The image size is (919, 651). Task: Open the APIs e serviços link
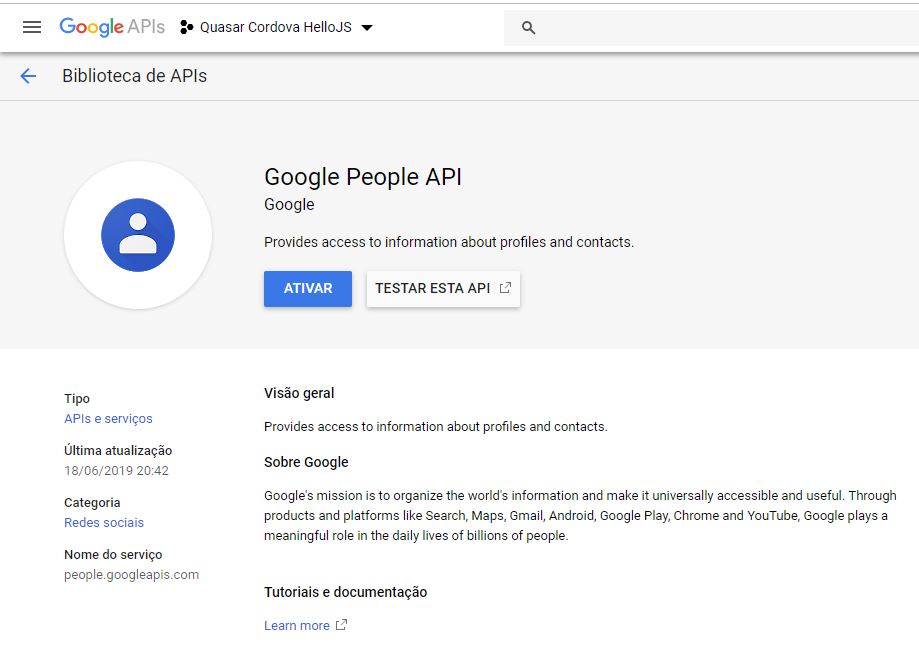click(x=108, y=419)
